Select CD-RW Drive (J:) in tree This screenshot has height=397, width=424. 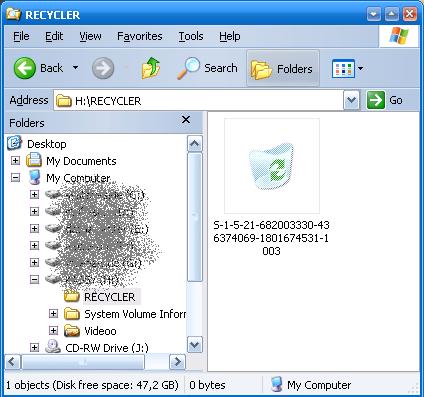(107, 348)
